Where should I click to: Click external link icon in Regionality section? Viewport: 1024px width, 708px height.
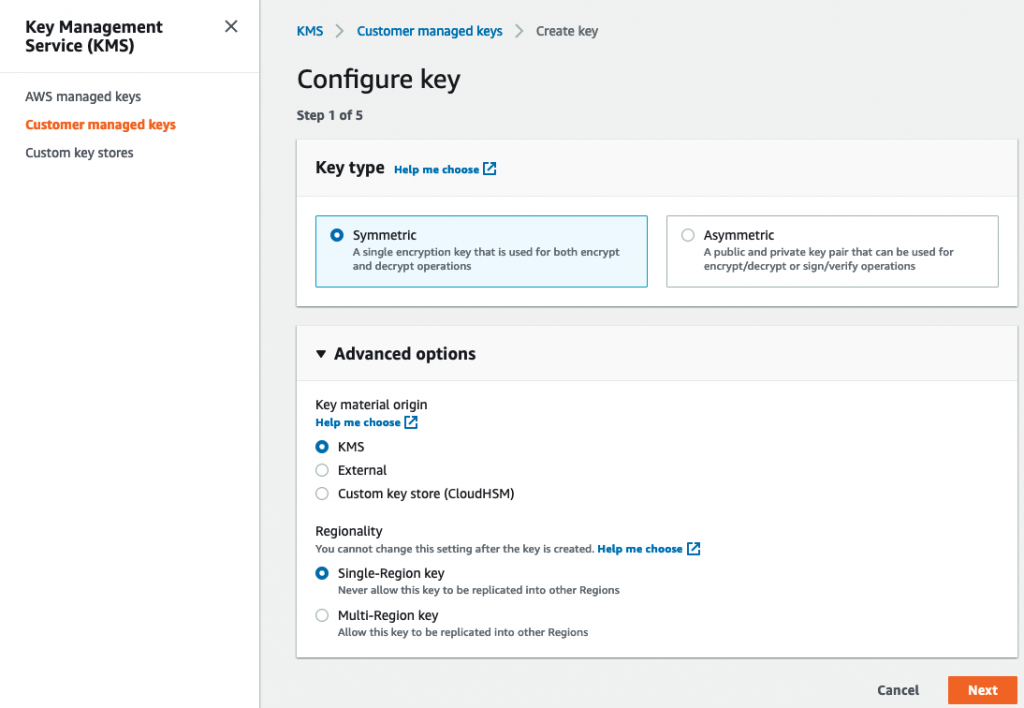693,549
